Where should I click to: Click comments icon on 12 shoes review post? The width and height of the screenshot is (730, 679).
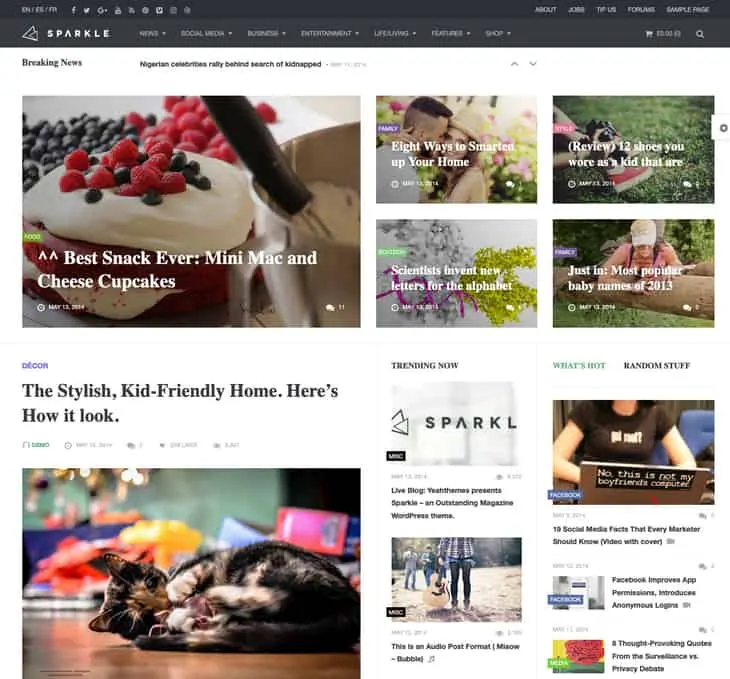pos(687,184)
